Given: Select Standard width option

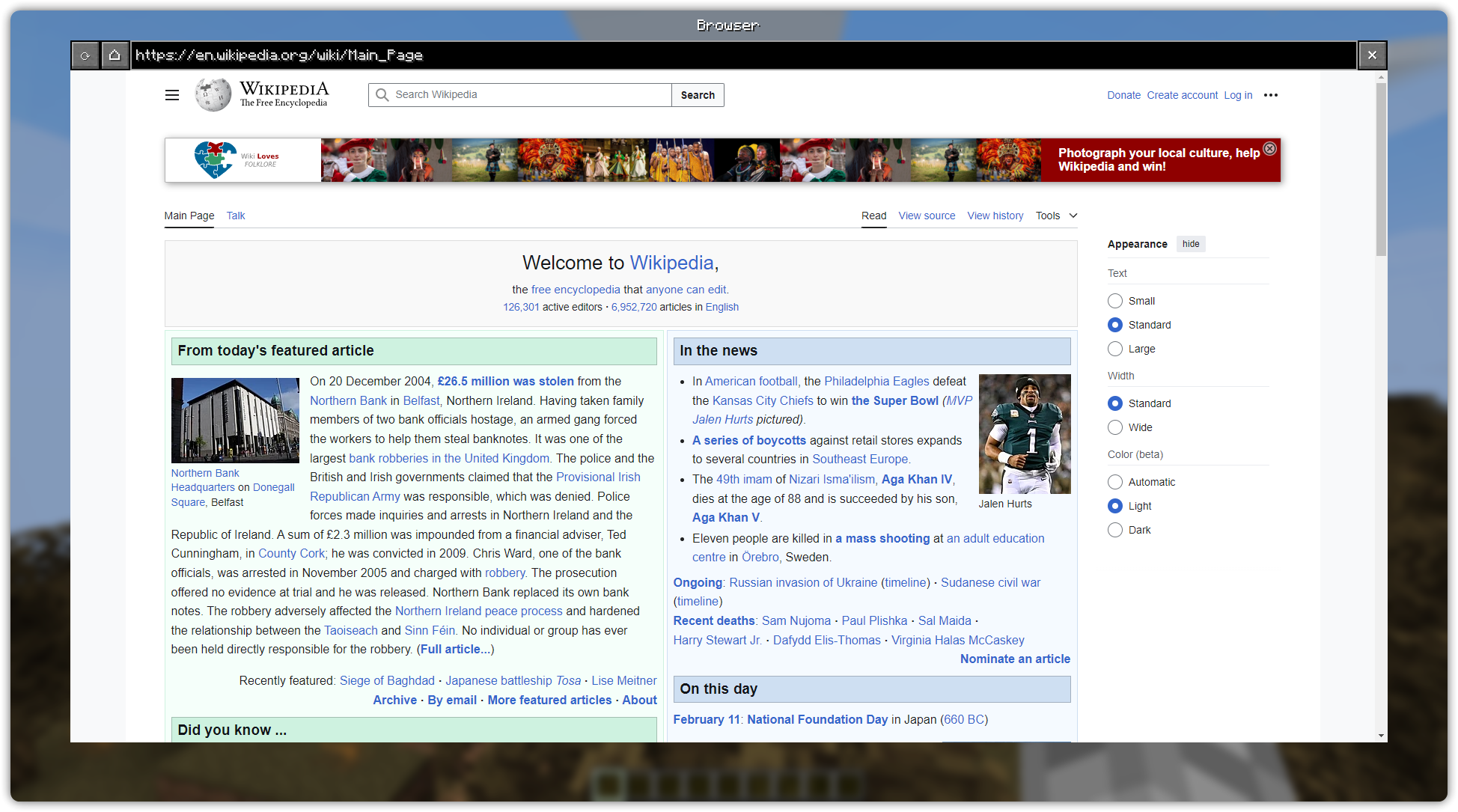Looking at the screenshot, I should (1115, 403).
